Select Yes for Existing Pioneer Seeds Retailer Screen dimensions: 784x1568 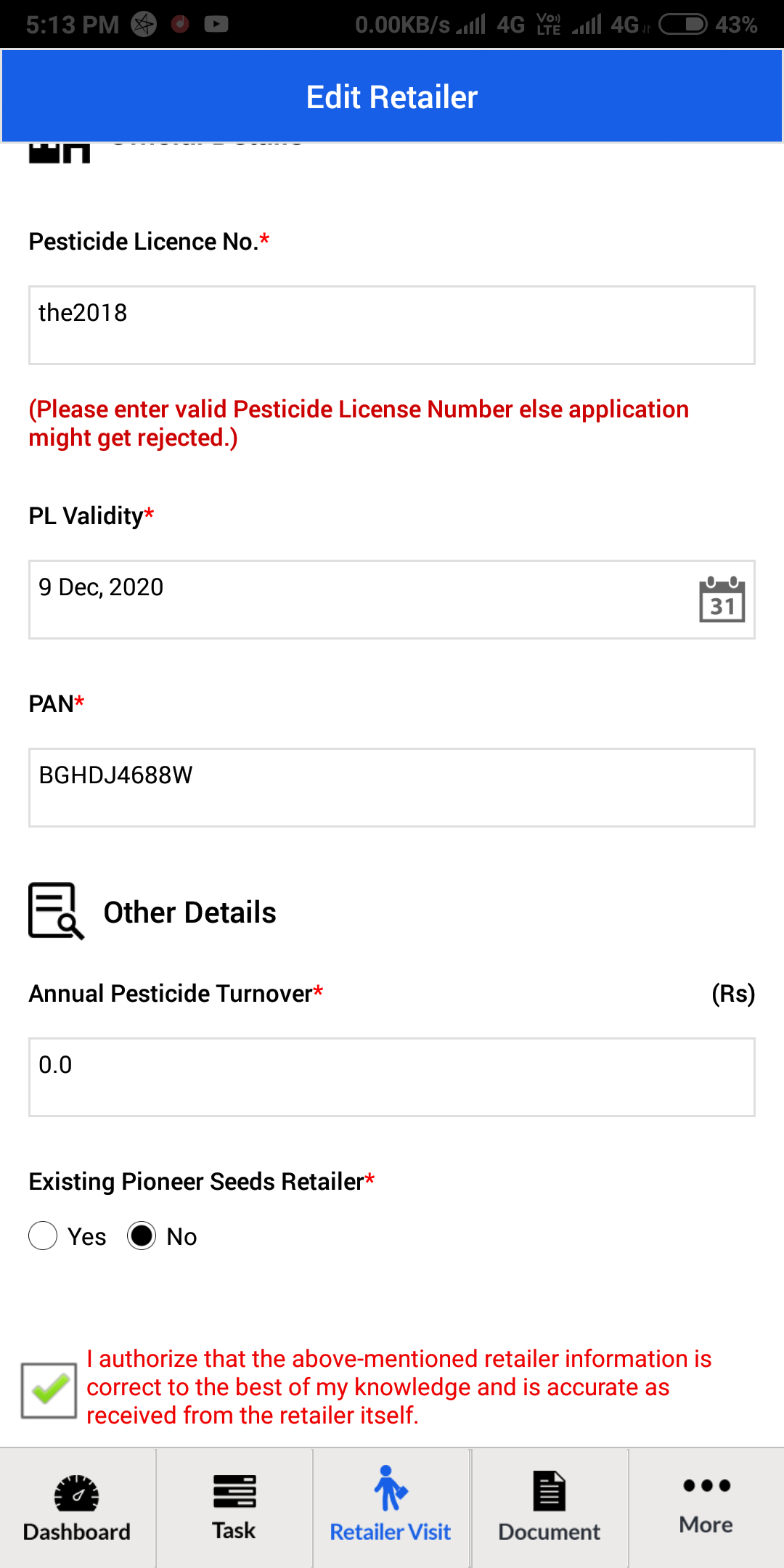tap(43, 1236)
